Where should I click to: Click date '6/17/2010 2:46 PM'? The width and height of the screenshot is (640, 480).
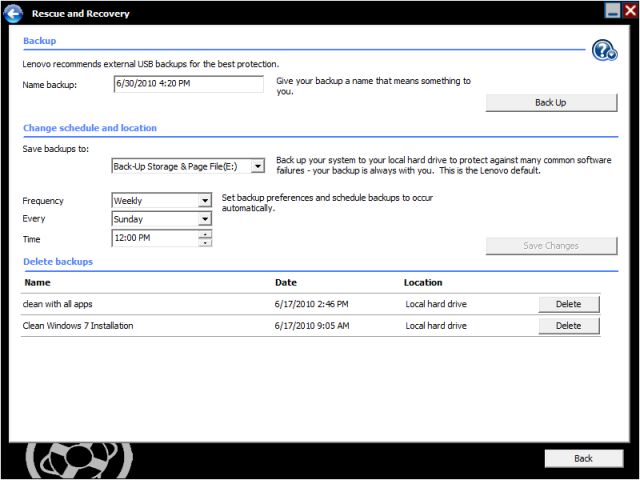point(311,304)
